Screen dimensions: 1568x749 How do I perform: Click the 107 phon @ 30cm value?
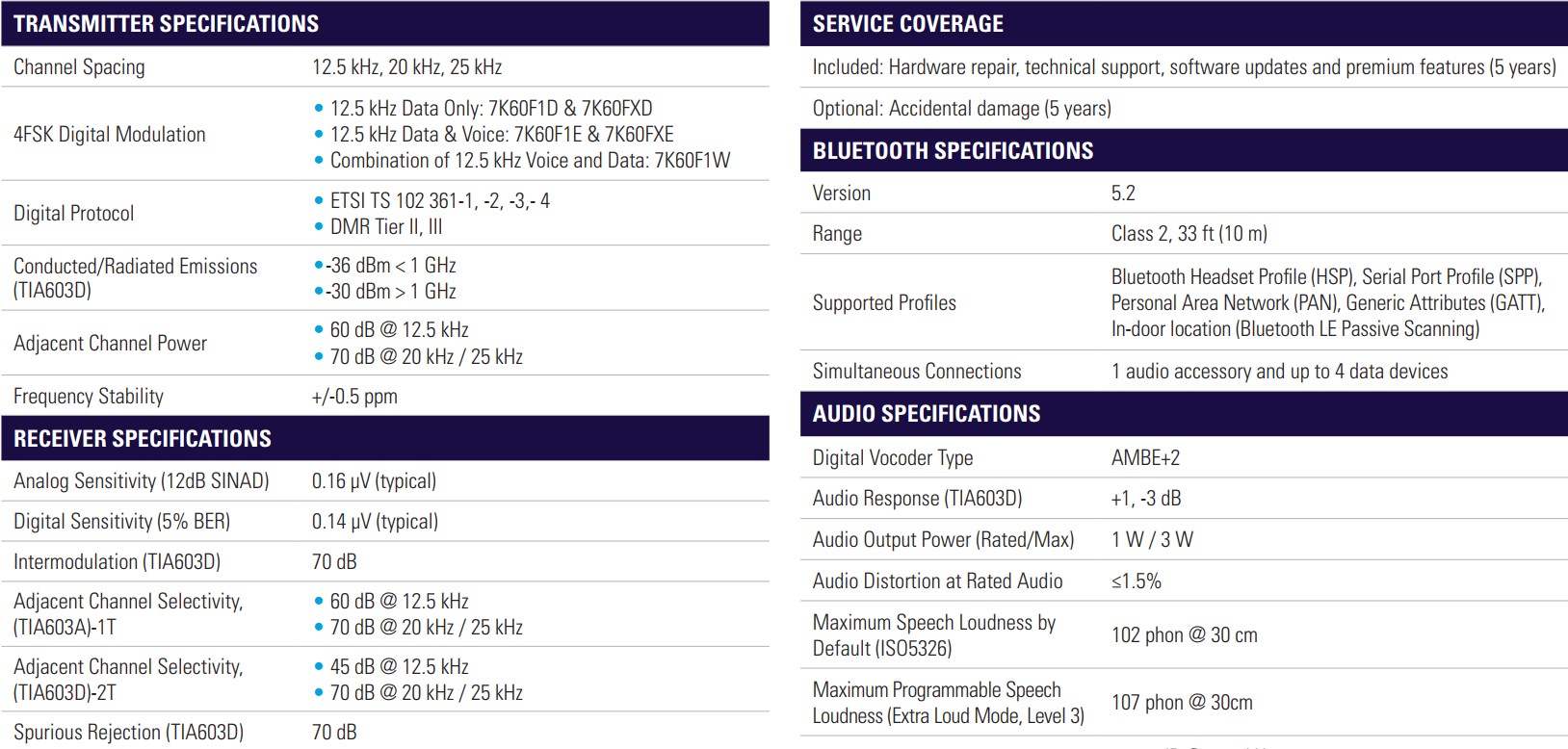coord(1182,703)
